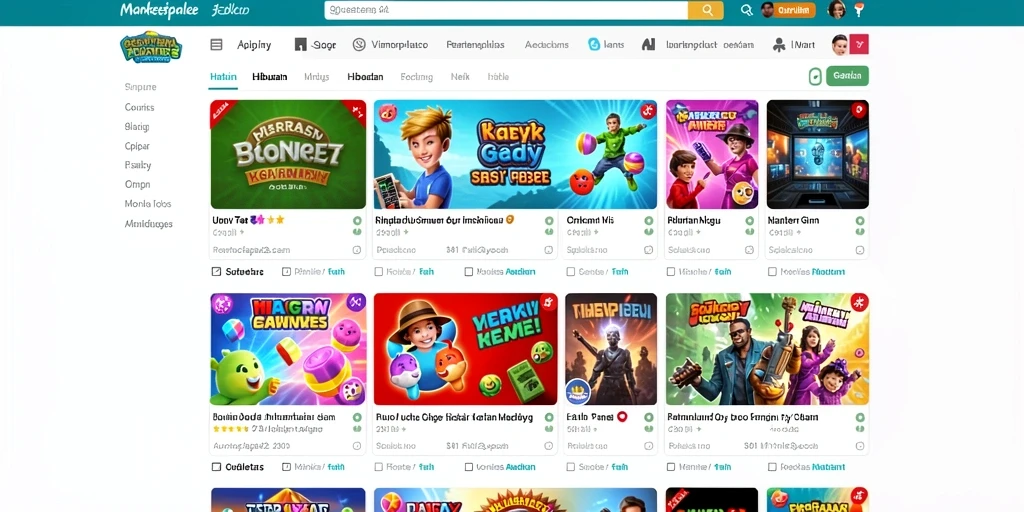The image size is (1024, 512).
Task: Open the hamburger list menu icon
Action: click(x=216, y=44)
